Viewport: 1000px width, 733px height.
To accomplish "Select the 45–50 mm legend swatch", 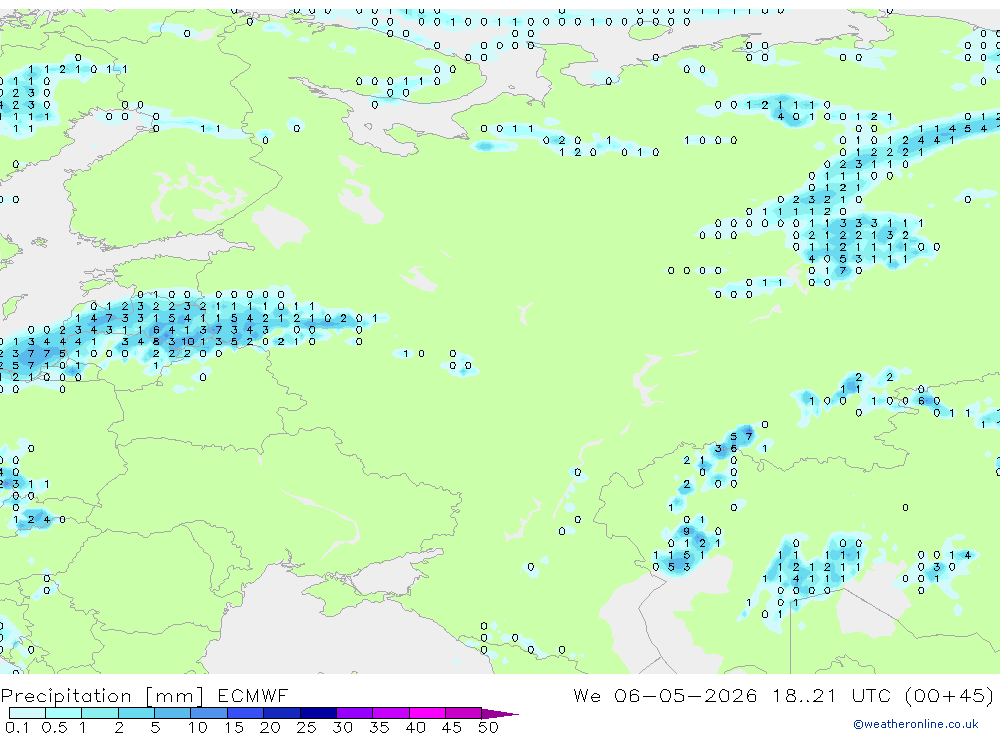I will (464, 713).
